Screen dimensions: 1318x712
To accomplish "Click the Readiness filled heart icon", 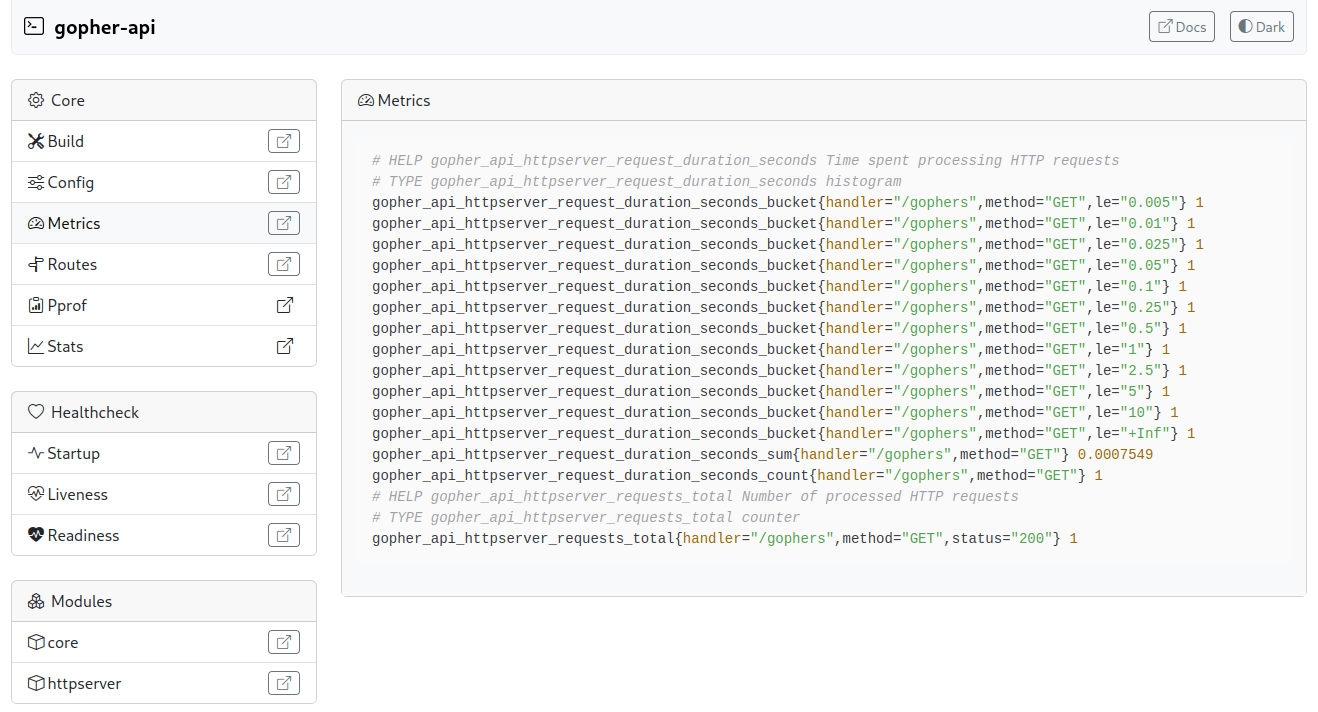I will pos(36,535).
